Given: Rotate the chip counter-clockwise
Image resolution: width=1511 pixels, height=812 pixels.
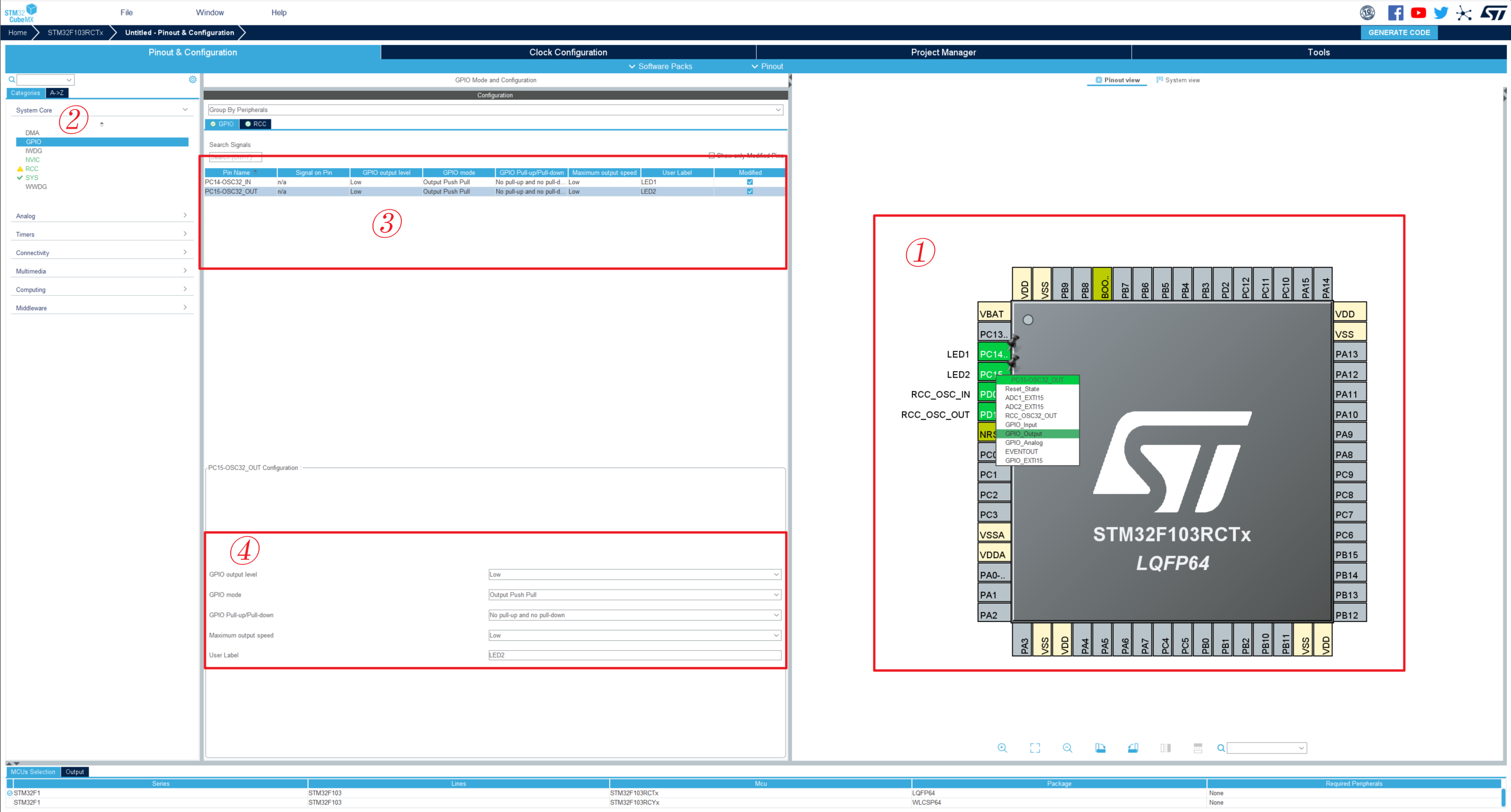Looking at the screenshot, I should coord(1133,748).
